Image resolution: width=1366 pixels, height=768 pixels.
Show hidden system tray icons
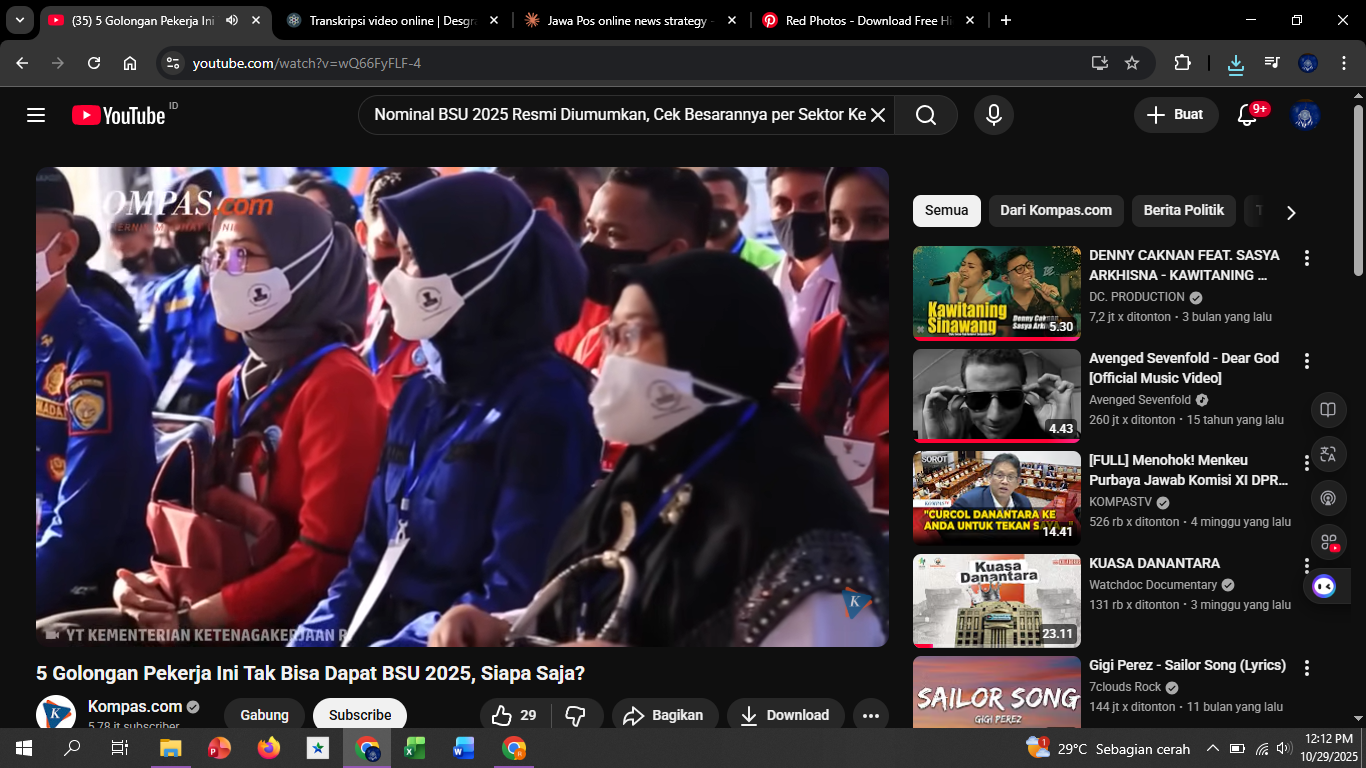coord(1213,748)
